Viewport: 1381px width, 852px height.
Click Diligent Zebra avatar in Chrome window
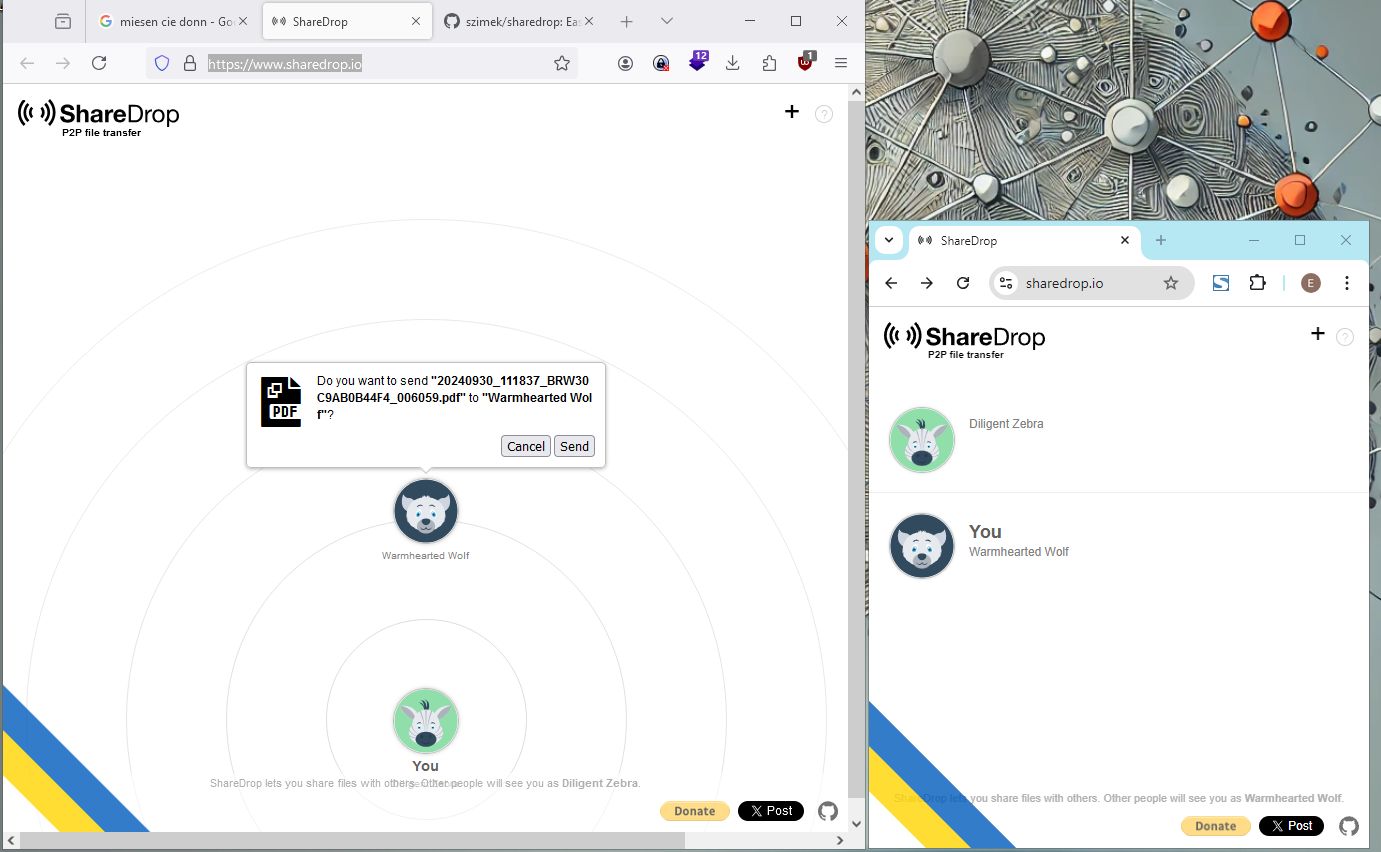coord(922,440)
